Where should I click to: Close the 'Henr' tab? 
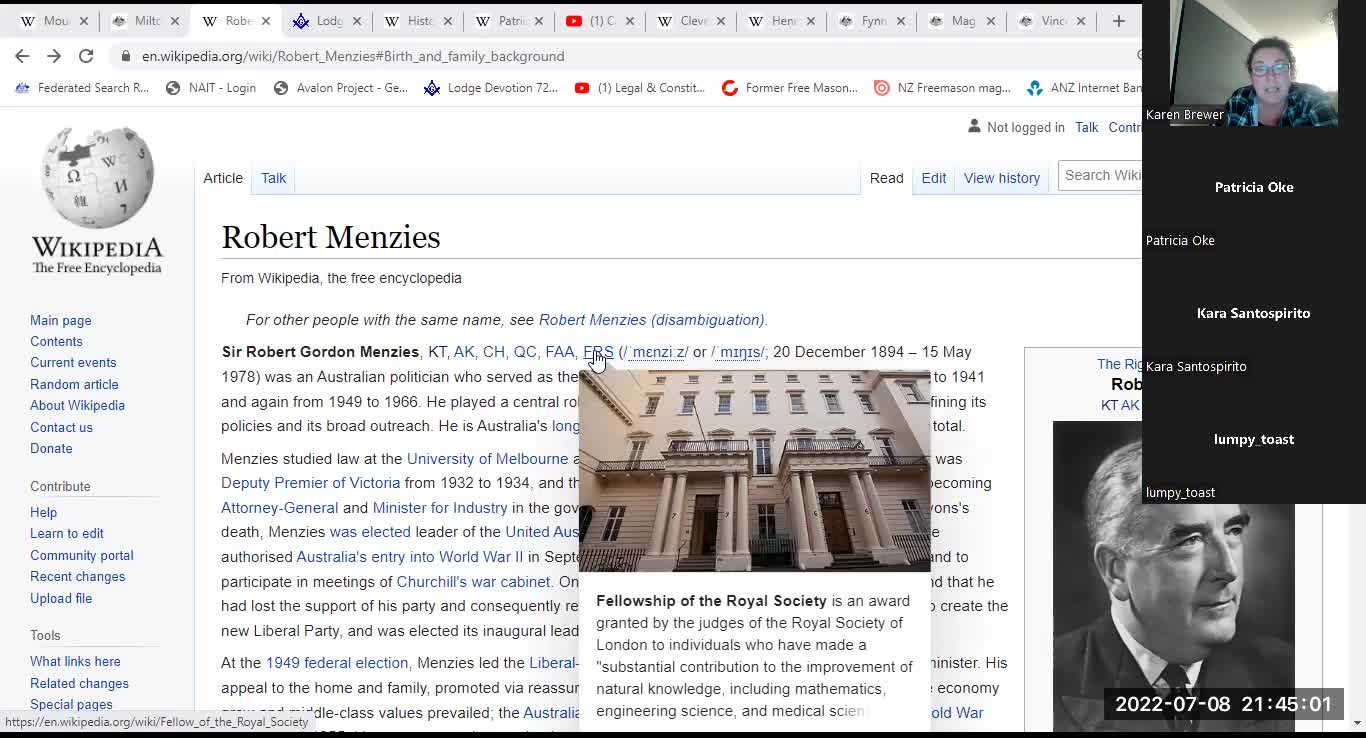[x=811, y=21]
